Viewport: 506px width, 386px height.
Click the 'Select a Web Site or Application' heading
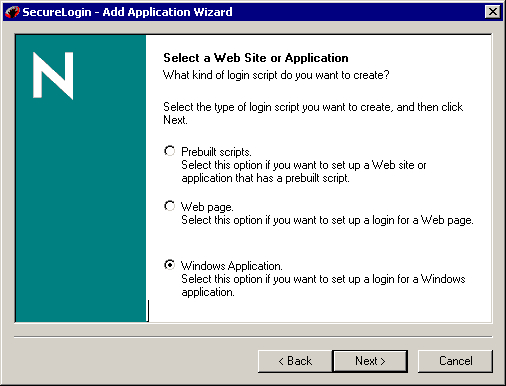[256, 58]
